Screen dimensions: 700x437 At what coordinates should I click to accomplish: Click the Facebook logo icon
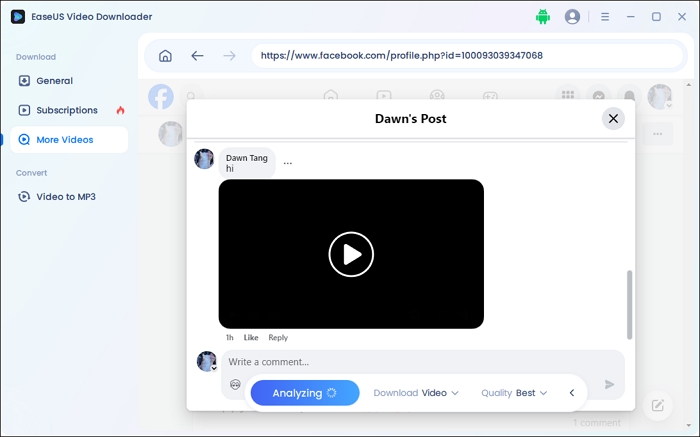click(161, 96)
